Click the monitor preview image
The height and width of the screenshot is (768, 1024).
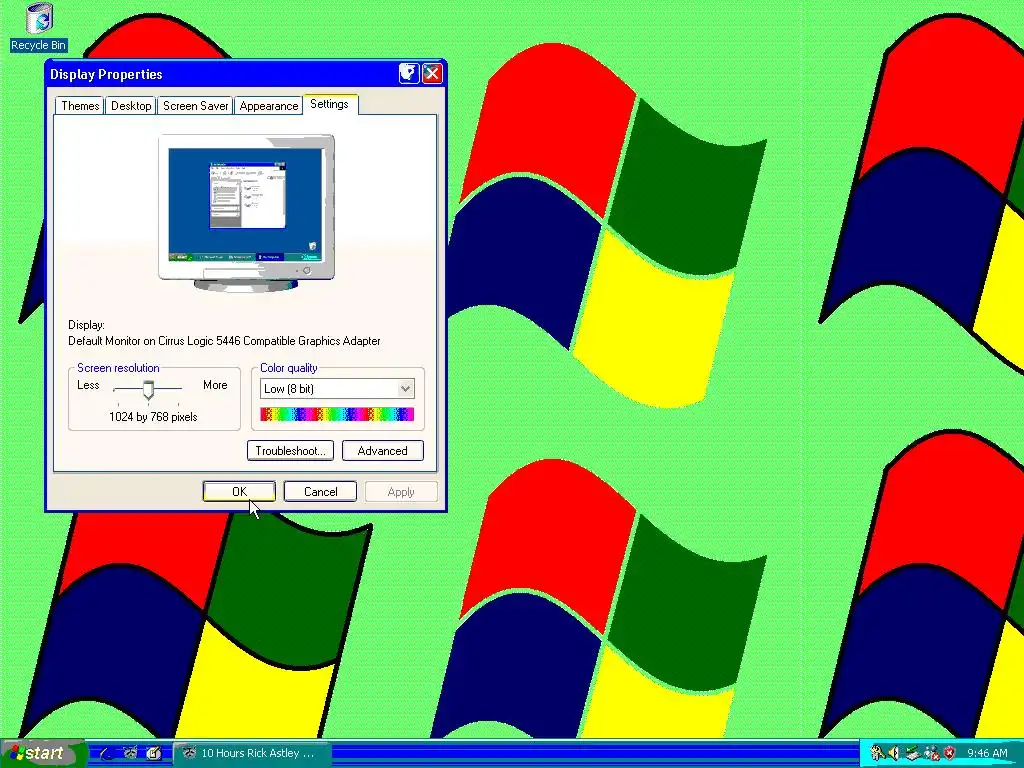point(246,213)
